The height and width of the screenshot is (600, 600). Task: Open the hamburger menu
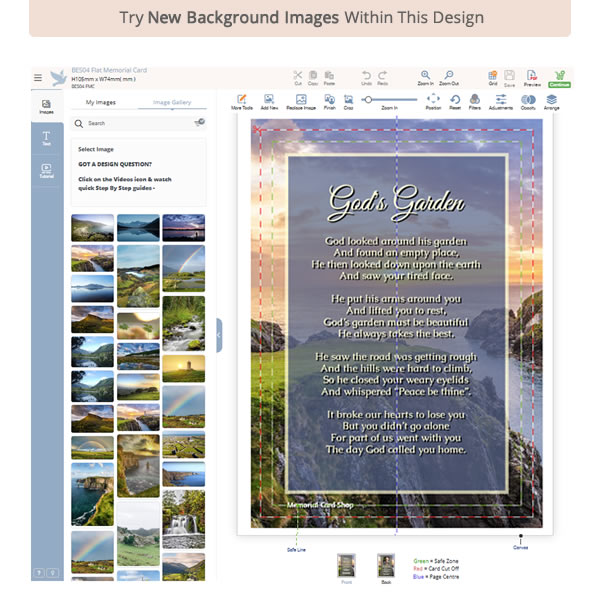(38, 77)
